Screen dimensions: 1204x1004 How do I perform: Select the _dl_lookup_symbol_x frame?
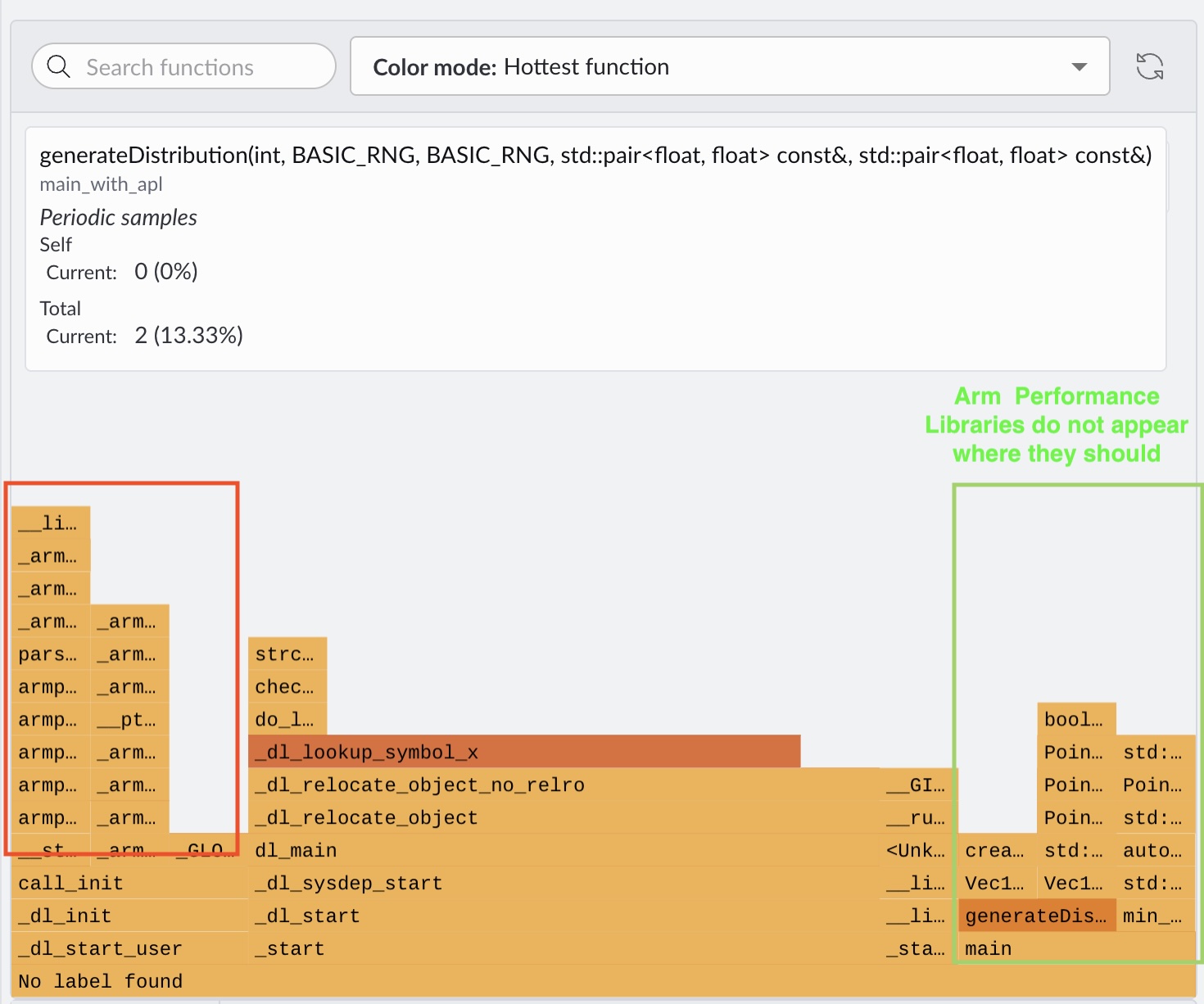tap(524, 751)
